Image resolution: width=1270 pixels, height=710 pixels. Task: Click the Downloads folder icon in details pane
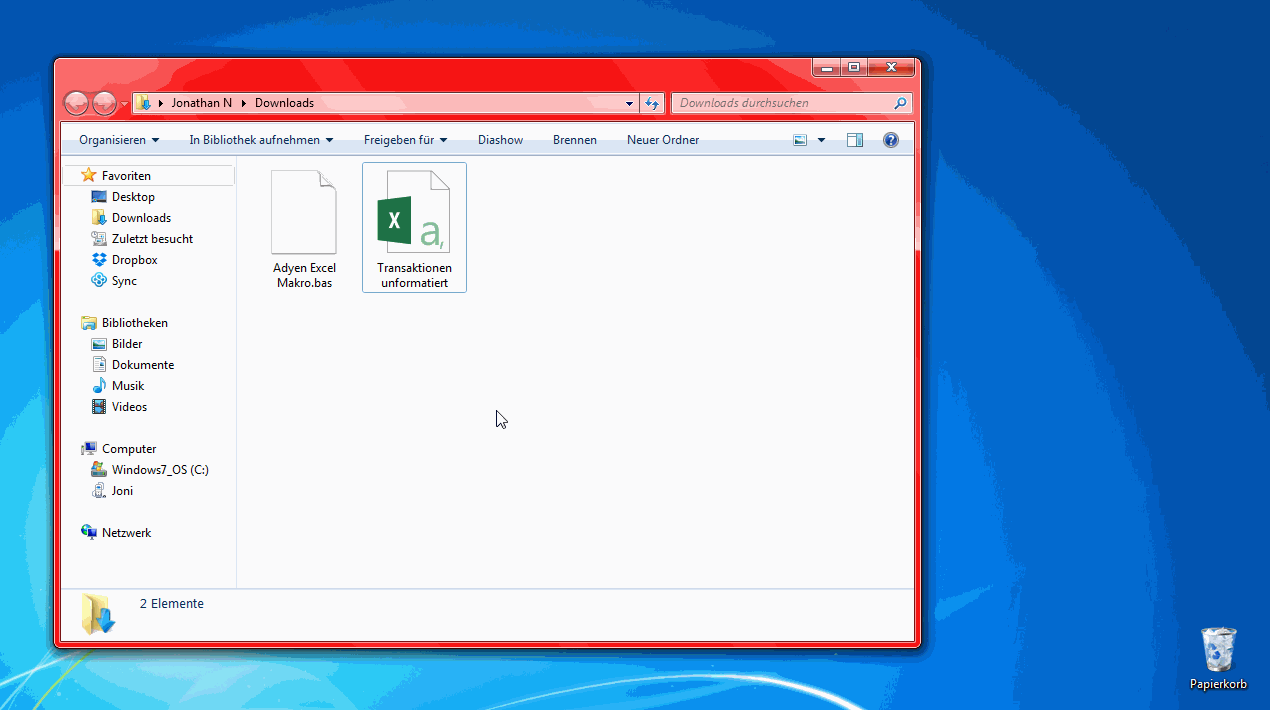coord(98,613)
